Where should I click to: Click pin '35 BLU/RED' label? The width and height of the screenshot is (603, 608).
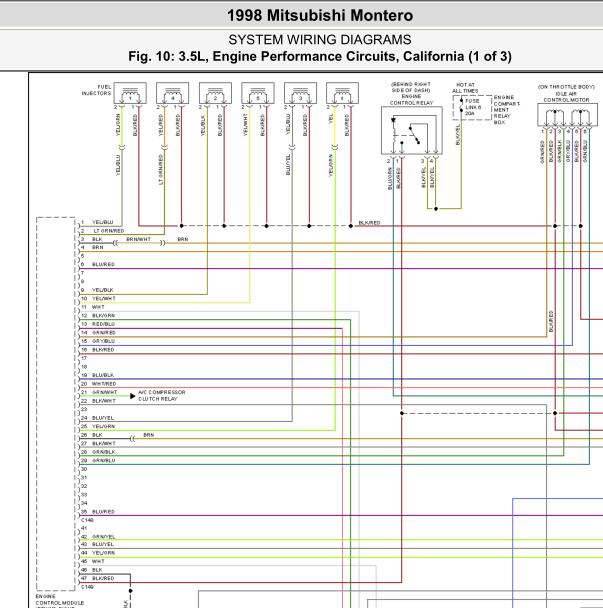[x=98, y=512]
